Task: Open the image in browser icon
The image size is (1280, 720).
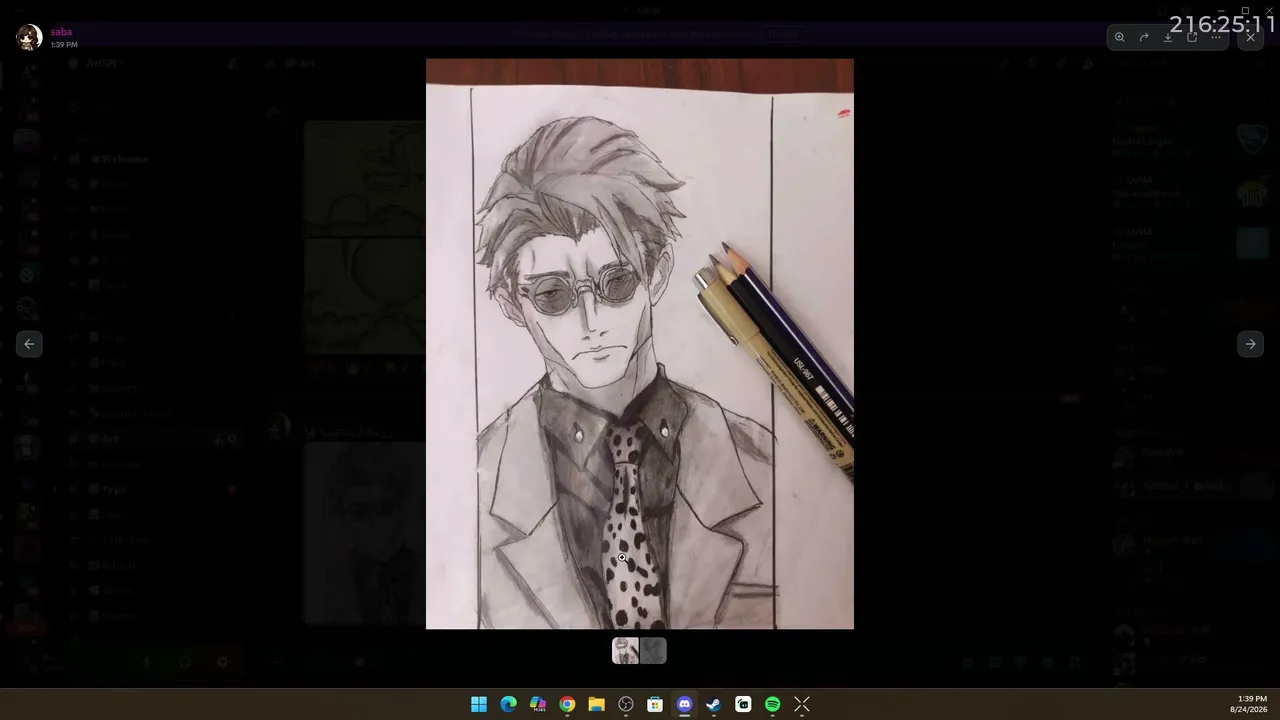Action: pos(1192,37)
